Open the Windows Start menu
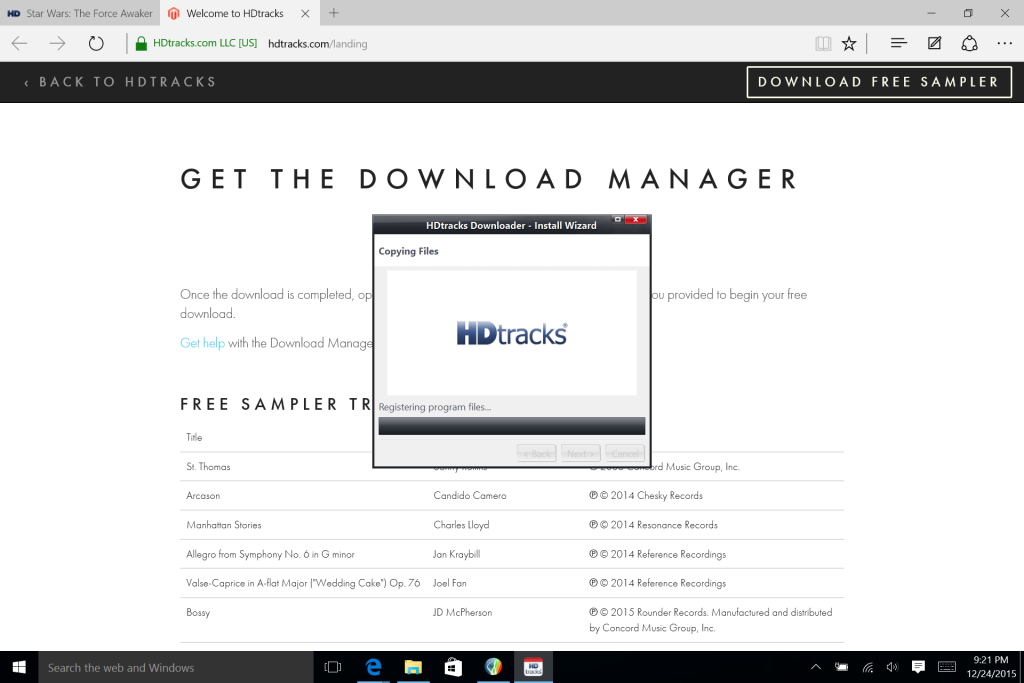 point(19,667)
